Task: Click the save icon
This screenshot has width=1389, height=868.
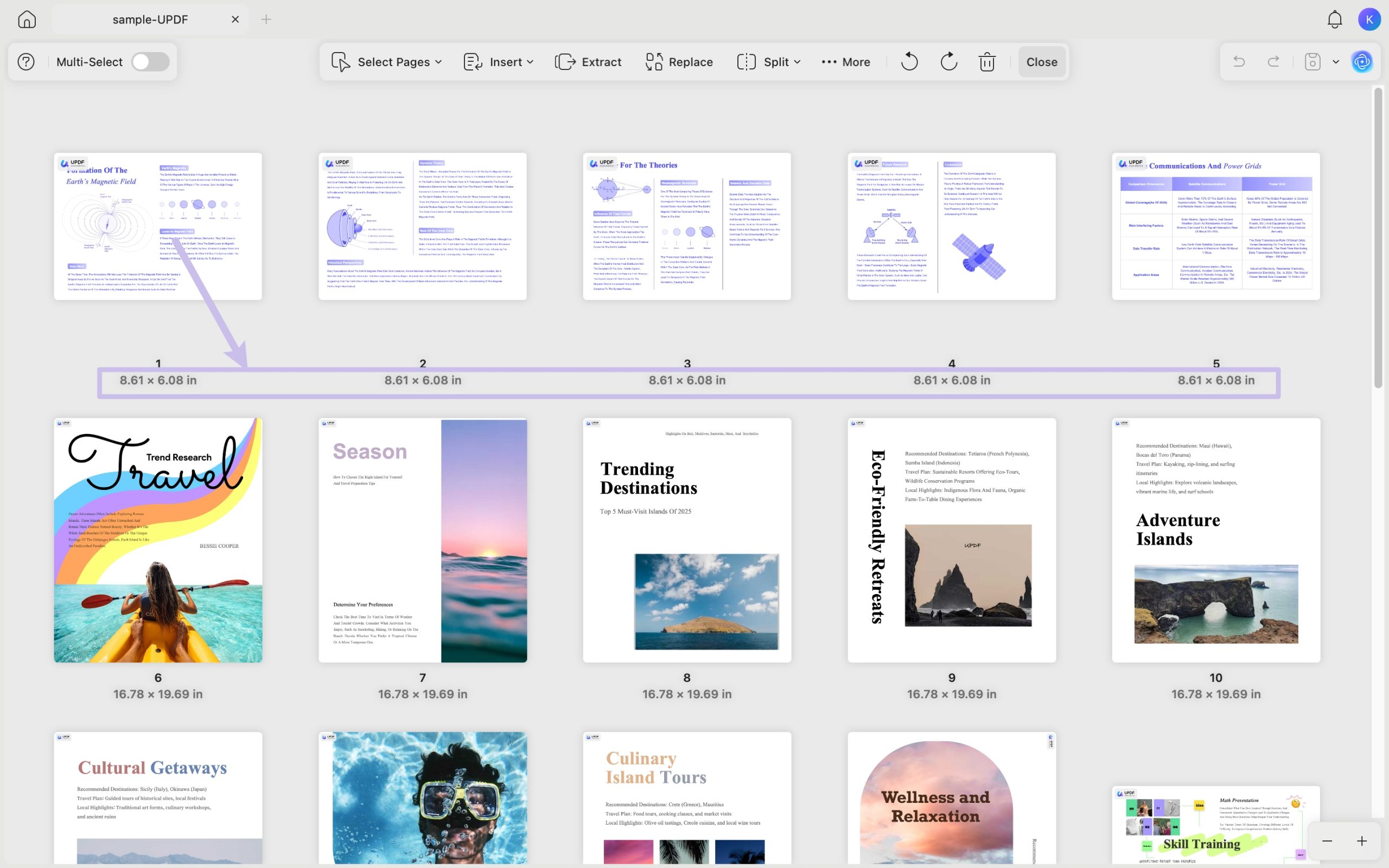Action: pyautogui.click(x=1312, y=61)
